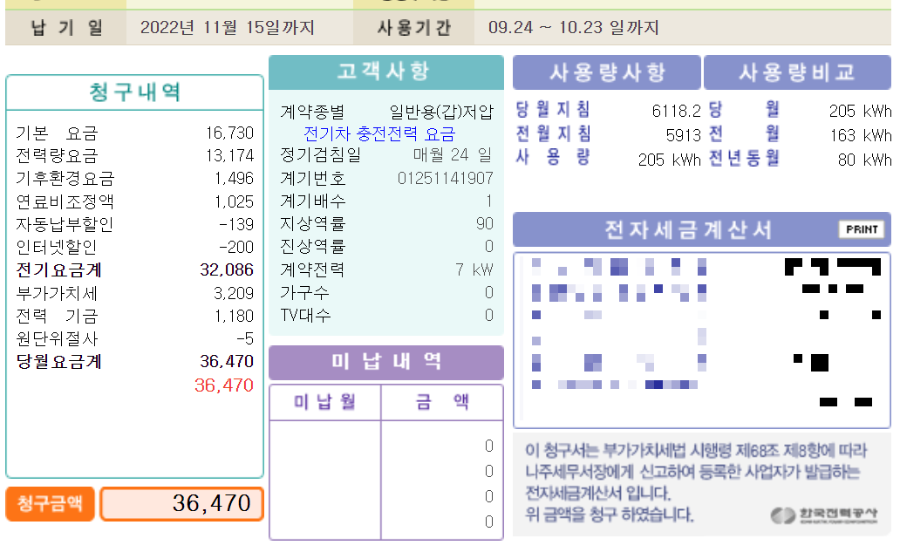This screenshot has width=900, height=545.
Task: Click the 전자세금계산서 header bar
Action: click(702, 229)
